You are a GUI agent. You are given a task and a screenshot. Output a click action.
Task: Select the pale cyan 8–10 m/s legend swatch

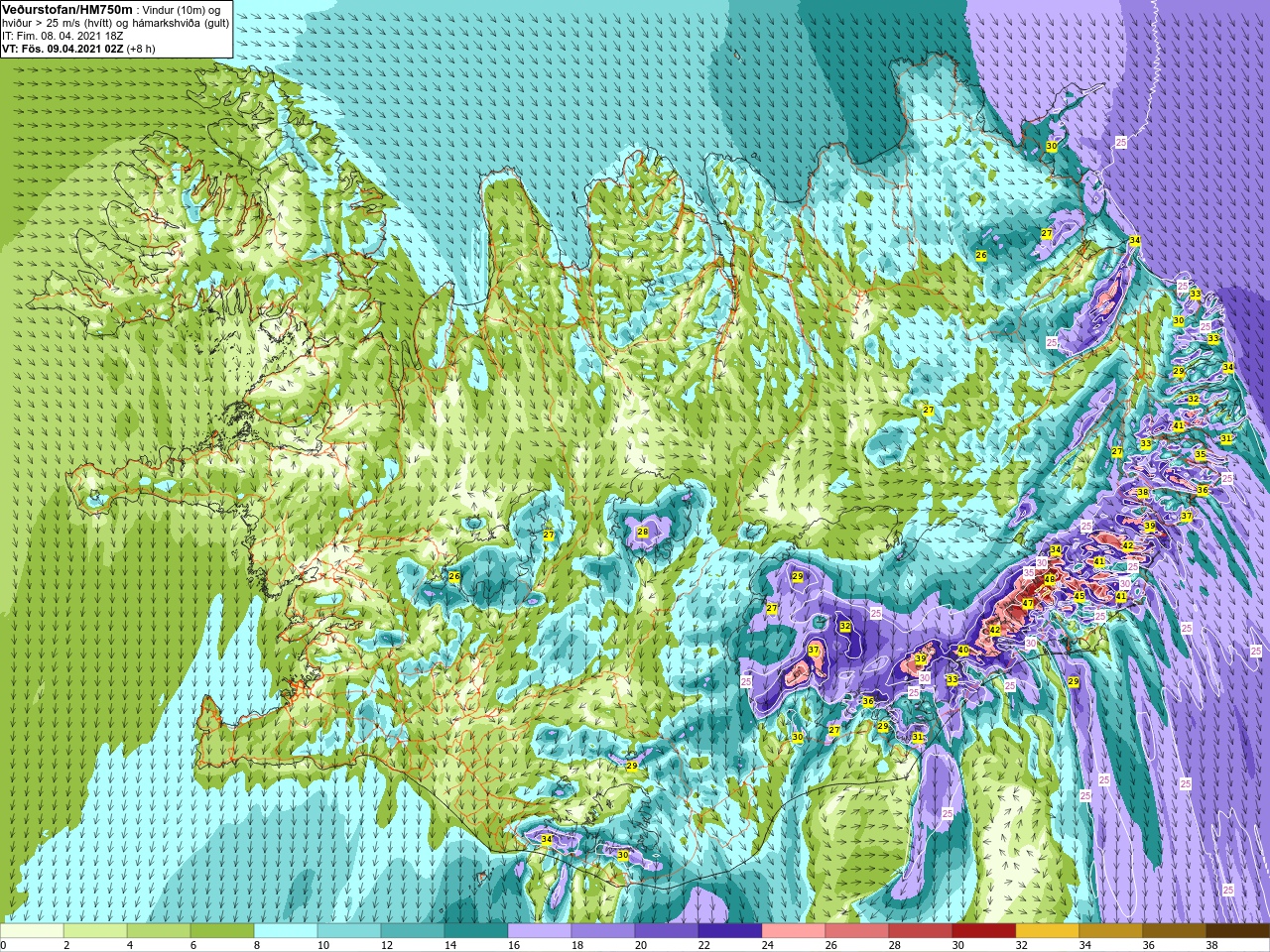coord(286,931)
